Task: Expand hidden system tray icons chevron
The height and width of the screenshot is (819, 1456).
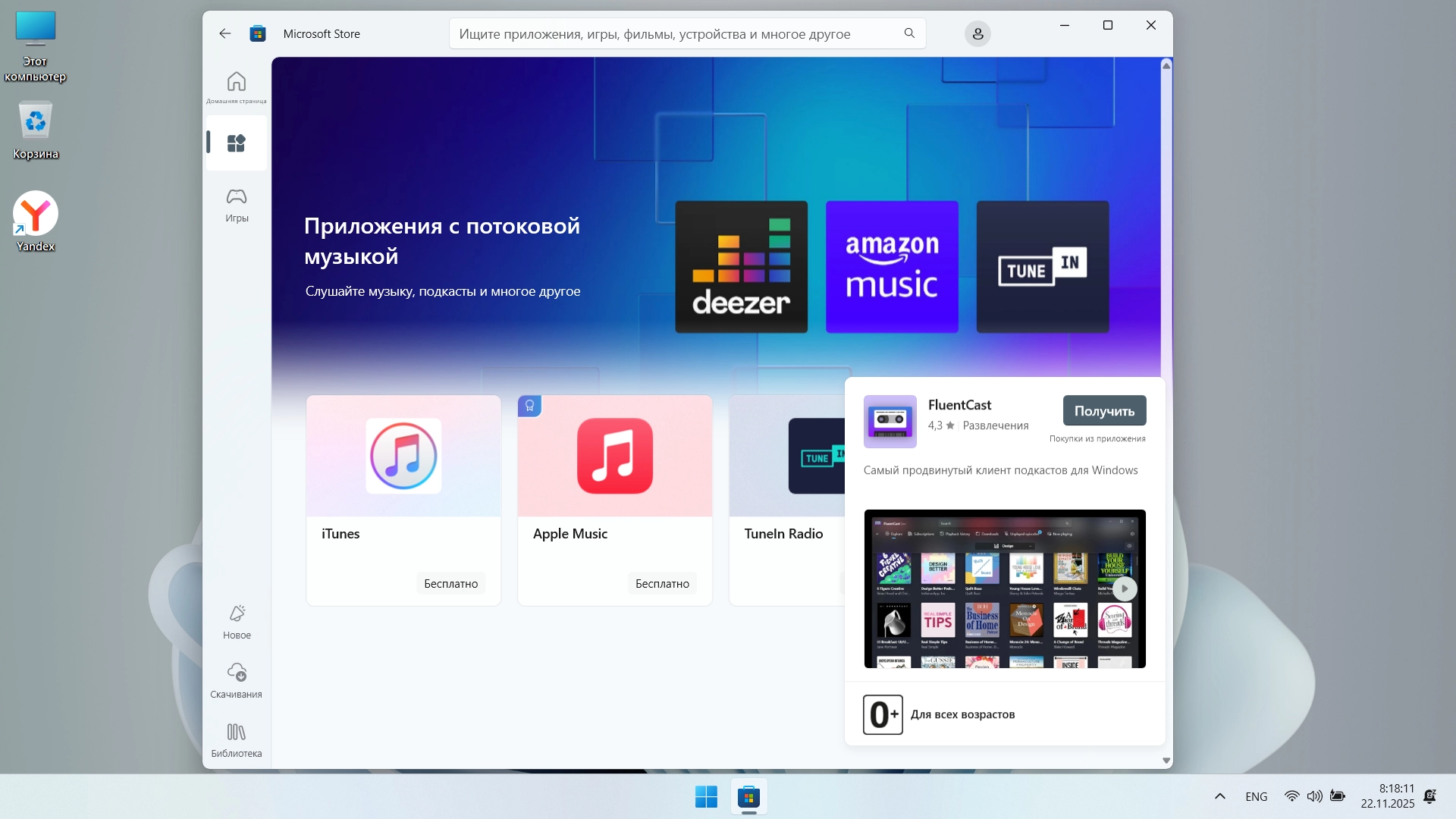Action: (x=1219, y=796)
